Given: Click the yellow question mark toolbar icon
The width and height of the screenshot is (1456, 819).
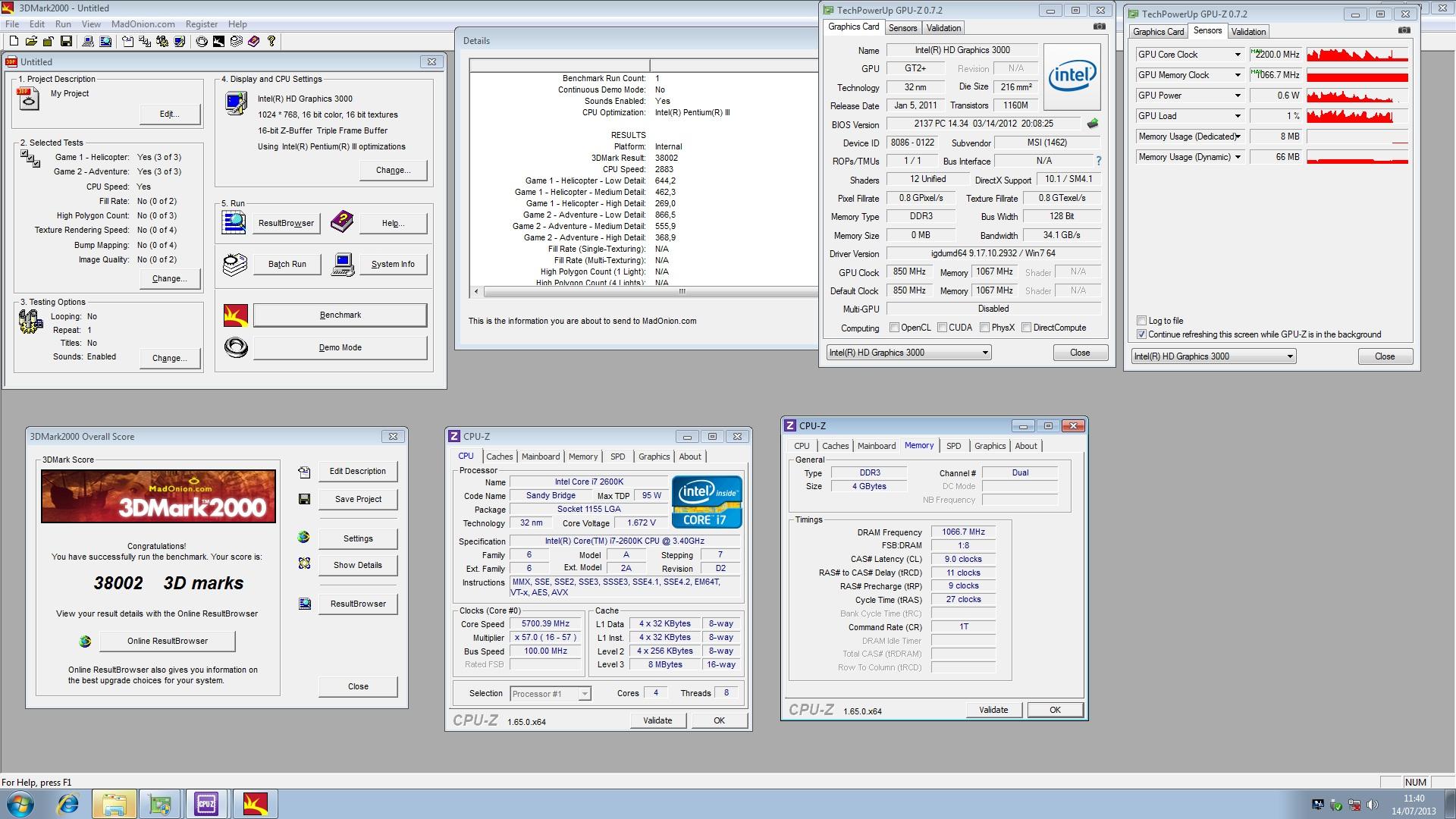Looking at the screenshot, I should (x=271, y=41).
